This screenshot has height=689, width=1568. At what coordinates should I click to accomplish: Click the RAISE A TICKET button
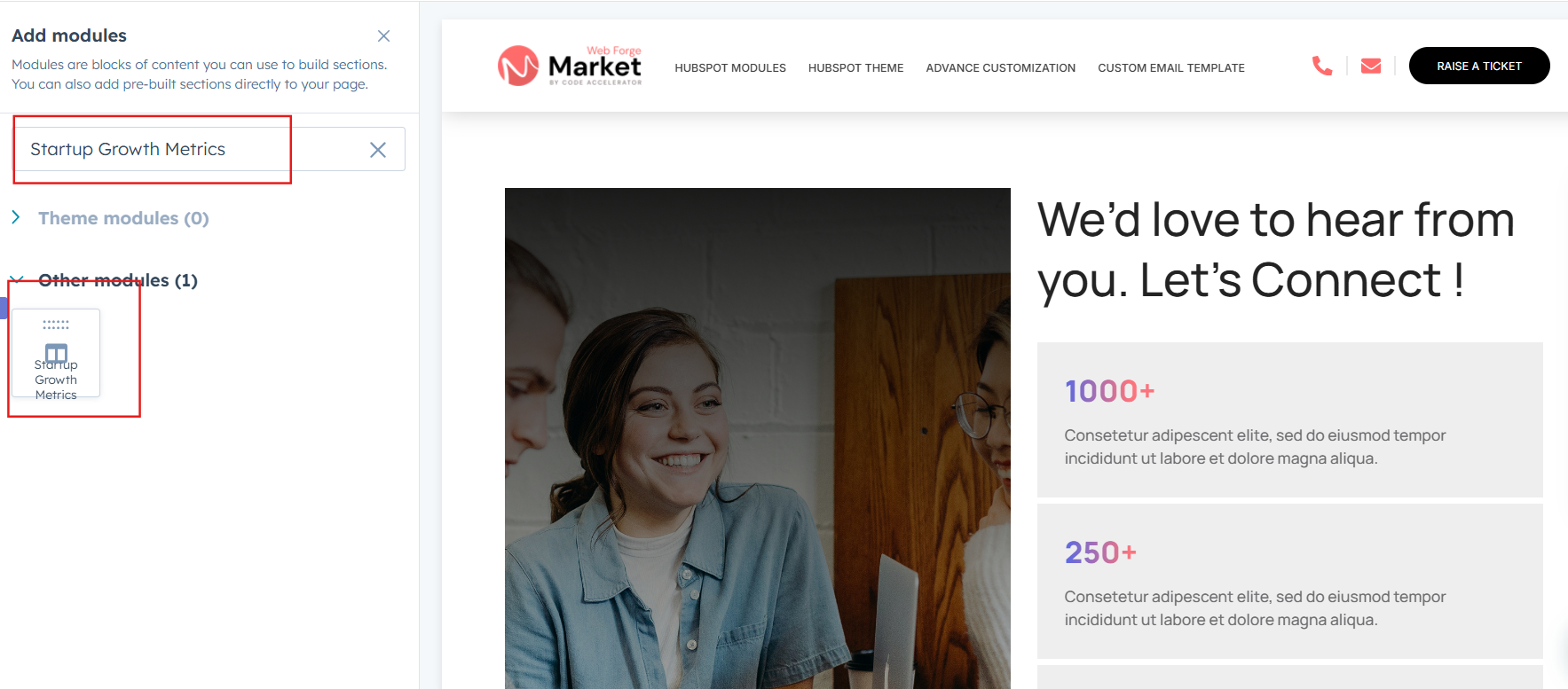pos(1479,66)
